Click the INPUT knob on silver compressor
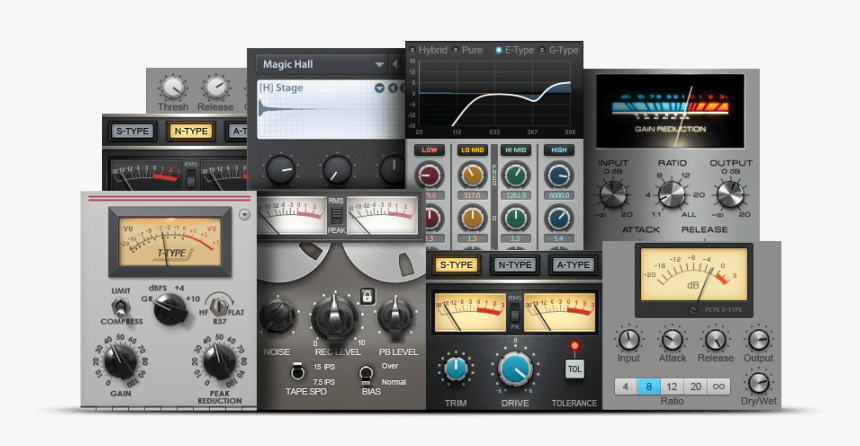 613,194
